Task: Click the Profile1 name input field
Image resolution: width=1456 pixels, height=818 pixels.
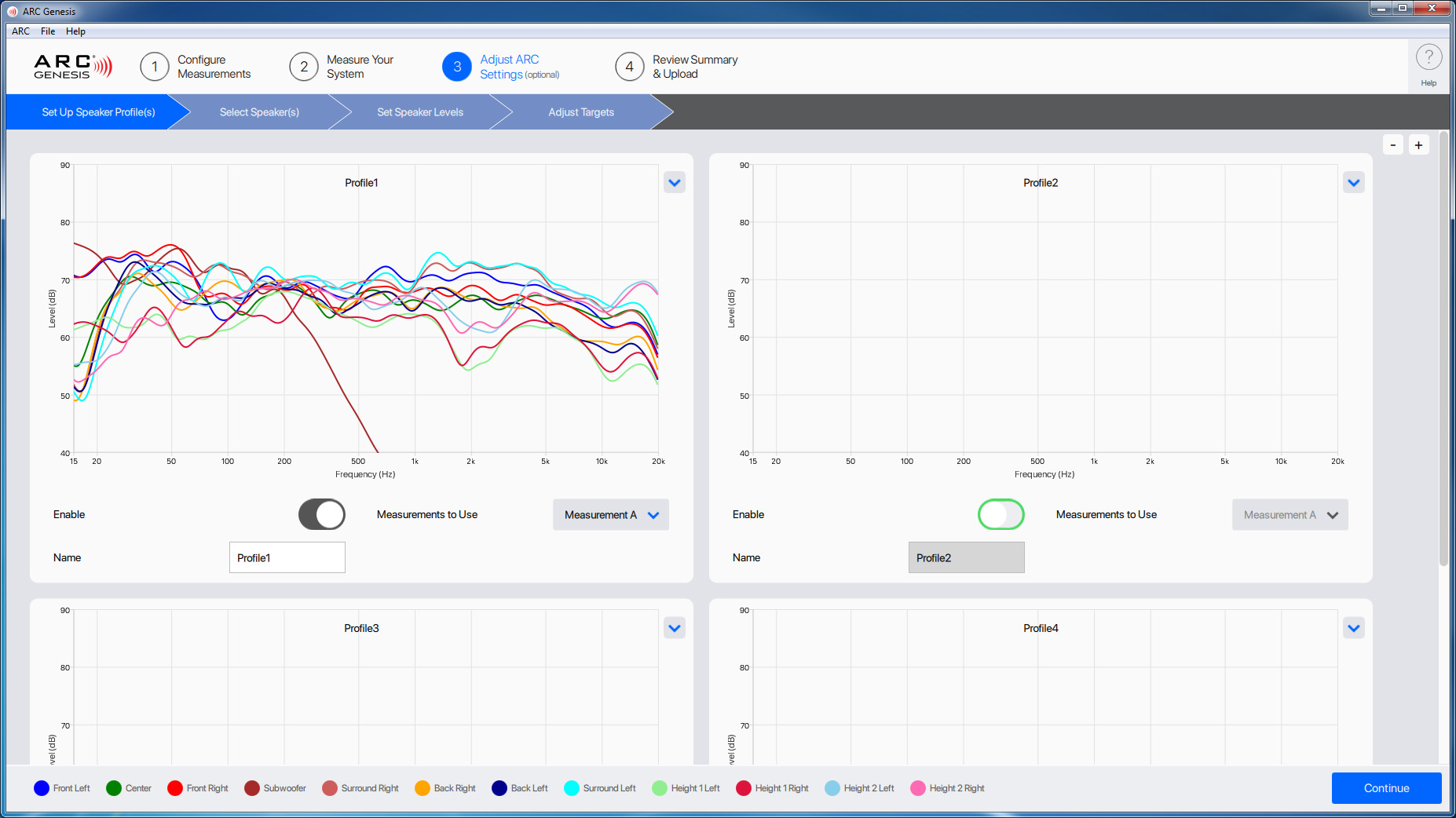Action: click(x=287, y=557)
